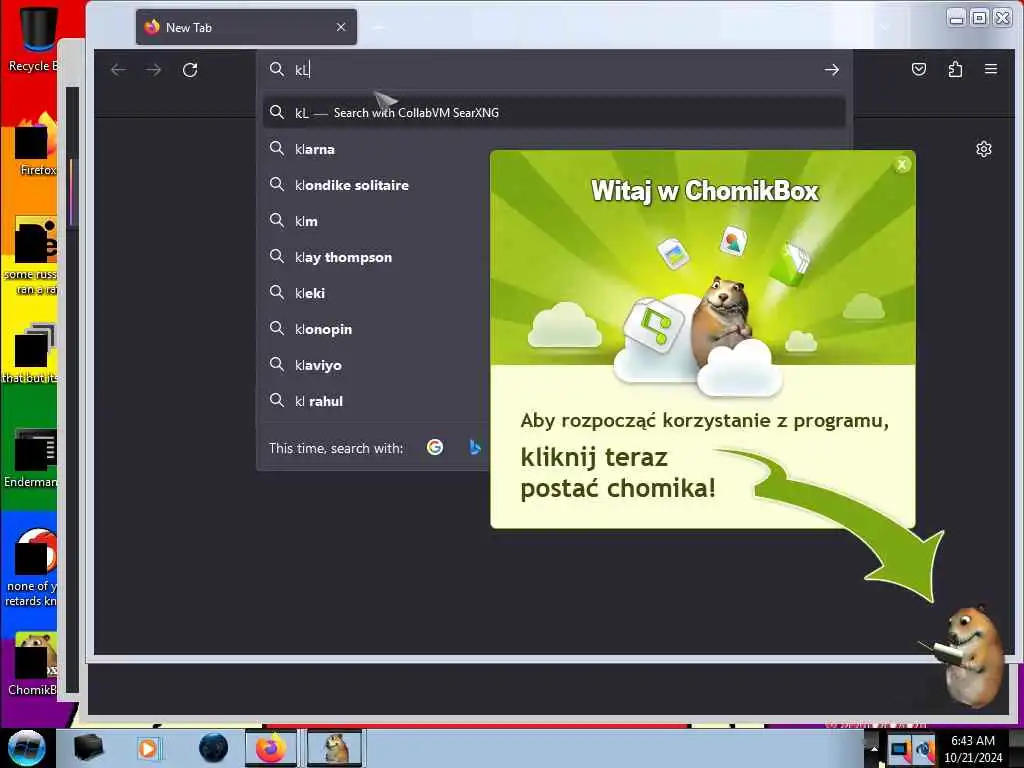Open the Firefox extensions icon
Image resolution: width=1024 pixels, height=768 pixels.
[955, 69]
